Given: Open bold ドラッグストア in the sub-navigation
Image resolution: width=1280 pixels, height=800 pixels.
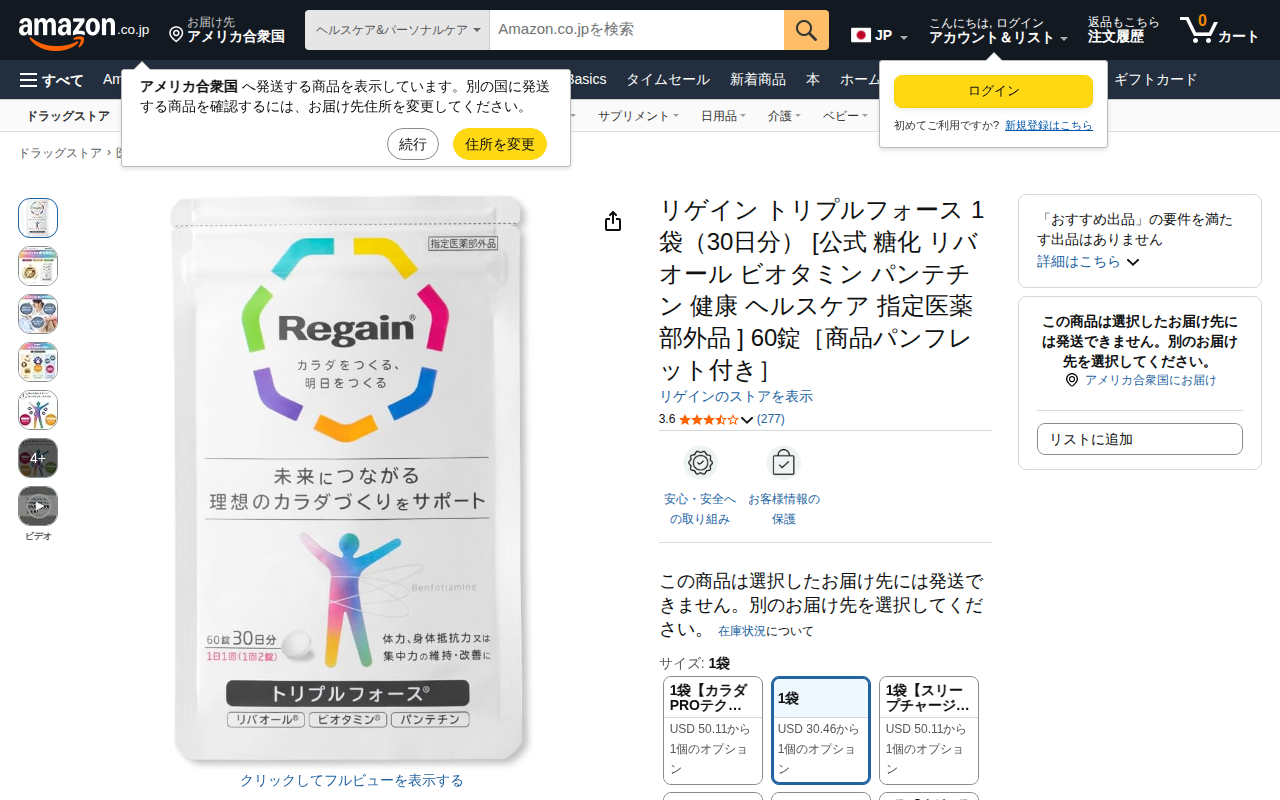Looking at the screenshot, I should click(x=68, y=116).
